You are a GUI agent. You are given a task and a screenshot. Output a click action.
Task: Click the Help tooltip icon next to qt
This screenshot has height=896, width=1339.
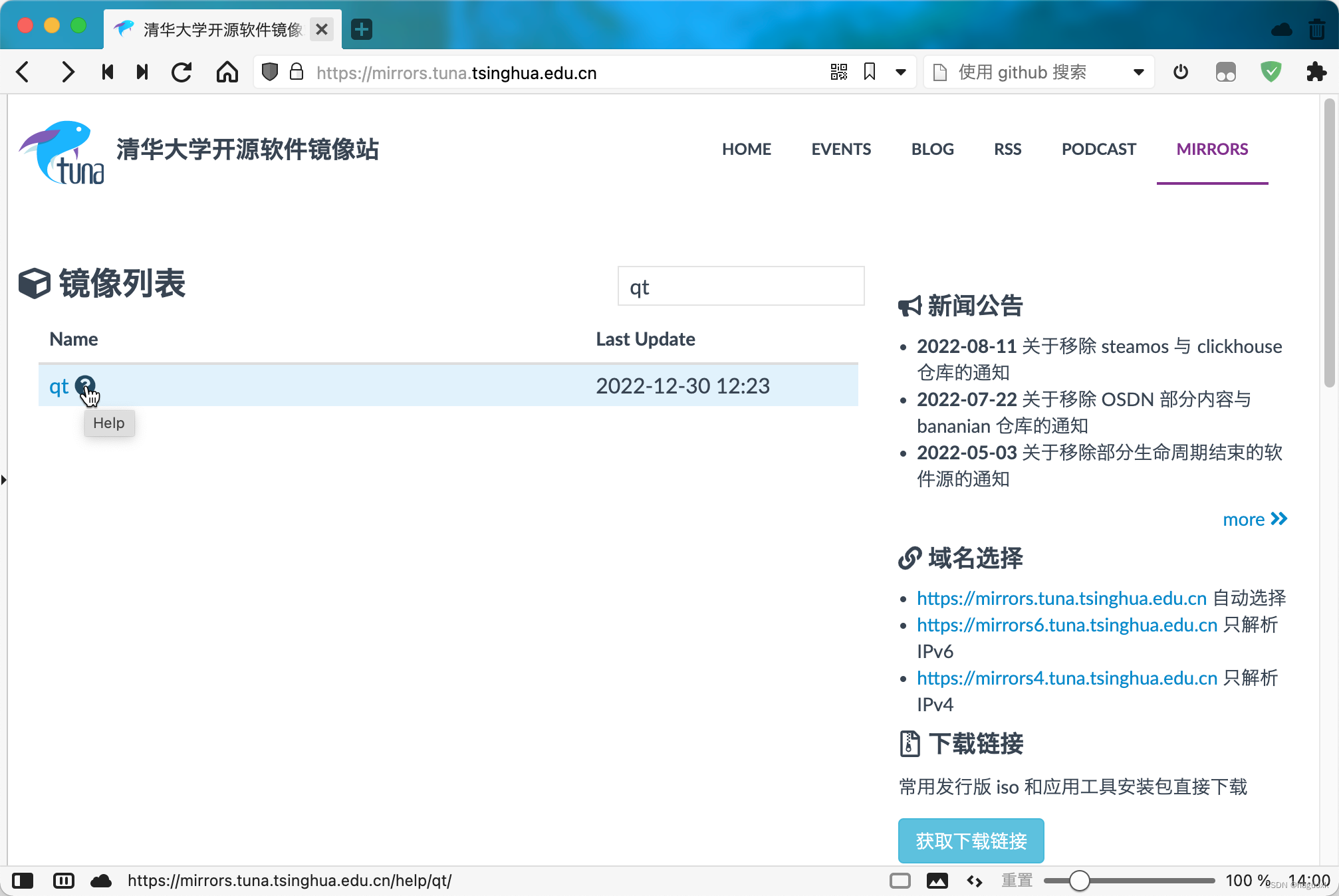click(85, 386)
